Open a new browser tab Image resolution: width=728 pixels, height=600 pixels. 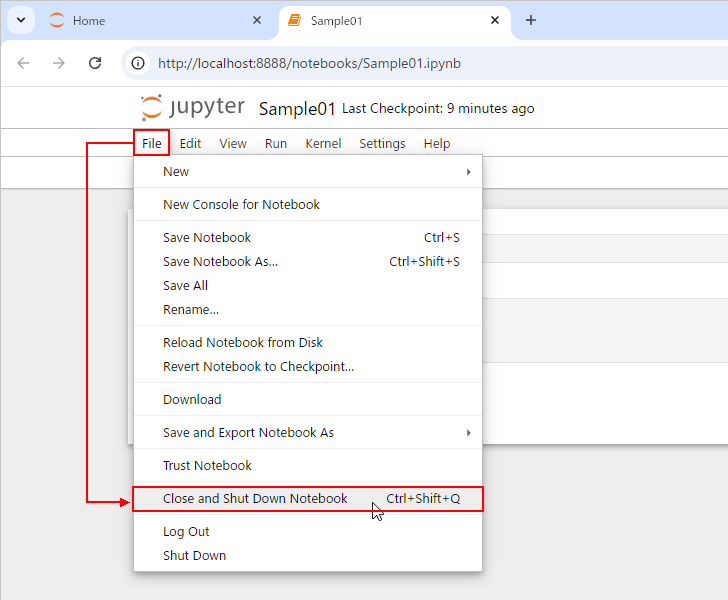(x=531, y=20)
